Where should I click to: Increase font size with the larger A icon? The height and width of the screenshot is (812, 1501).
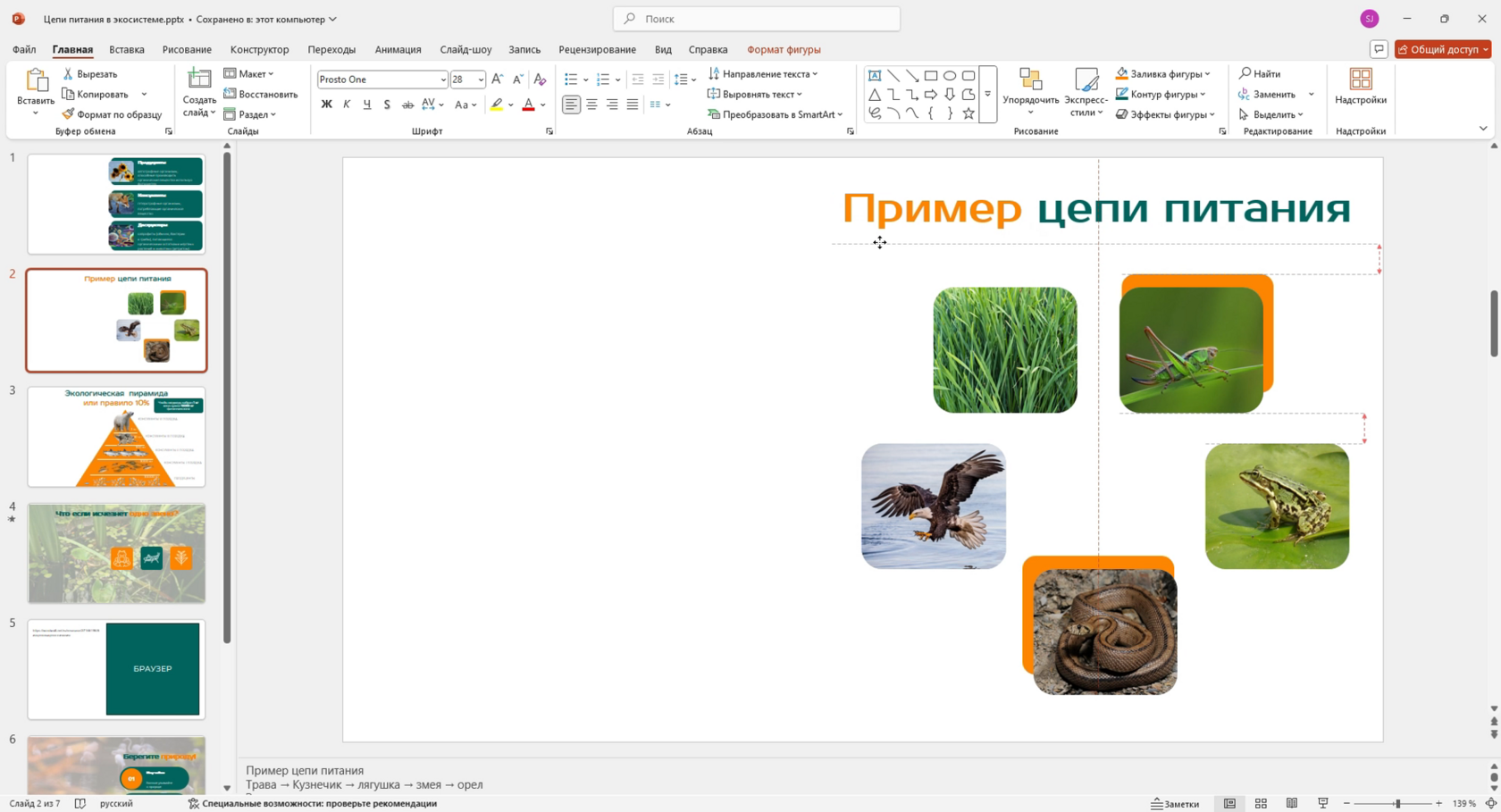coord(498,80)
